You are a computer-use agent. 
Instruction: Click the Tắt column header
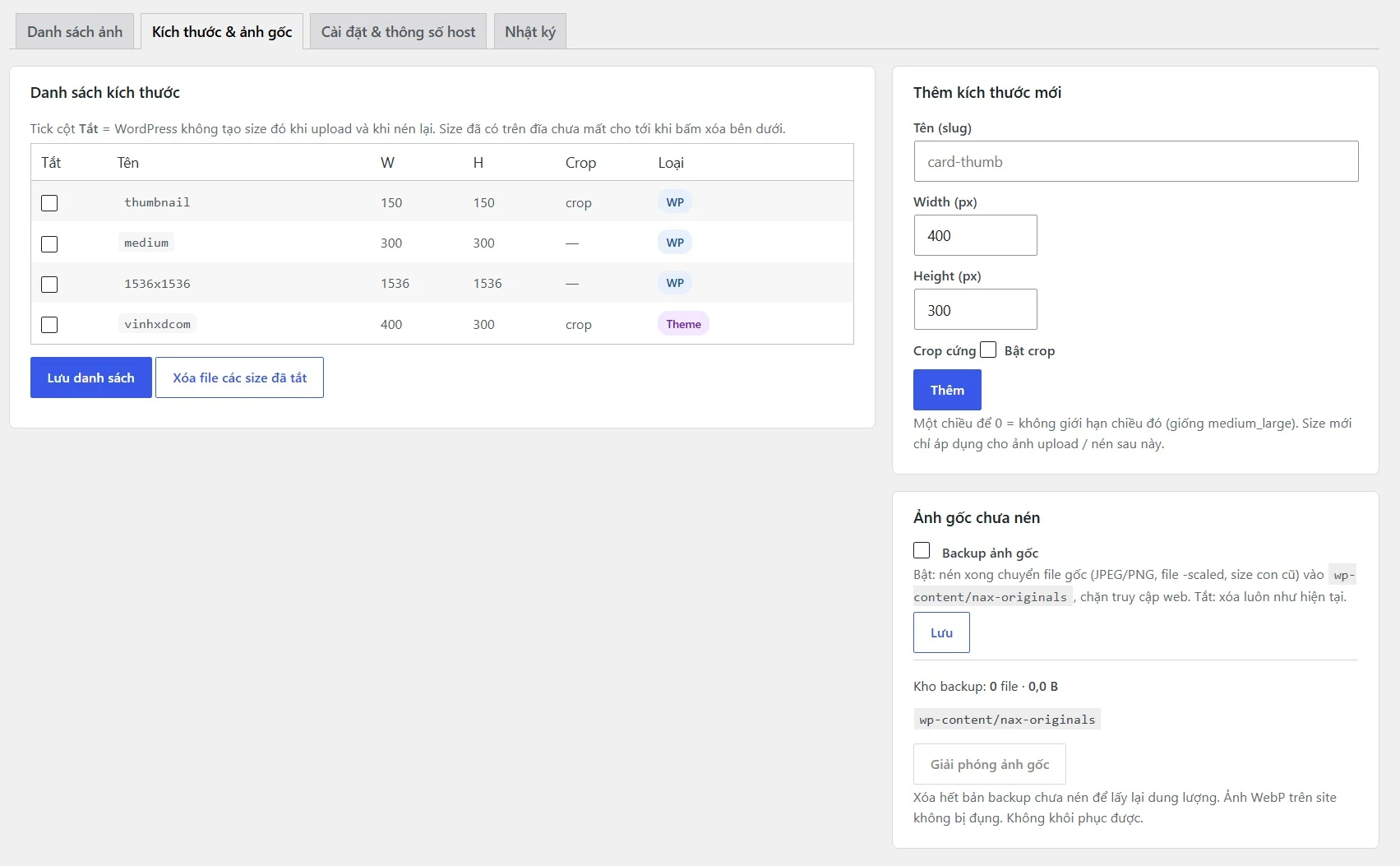(51, 163)
